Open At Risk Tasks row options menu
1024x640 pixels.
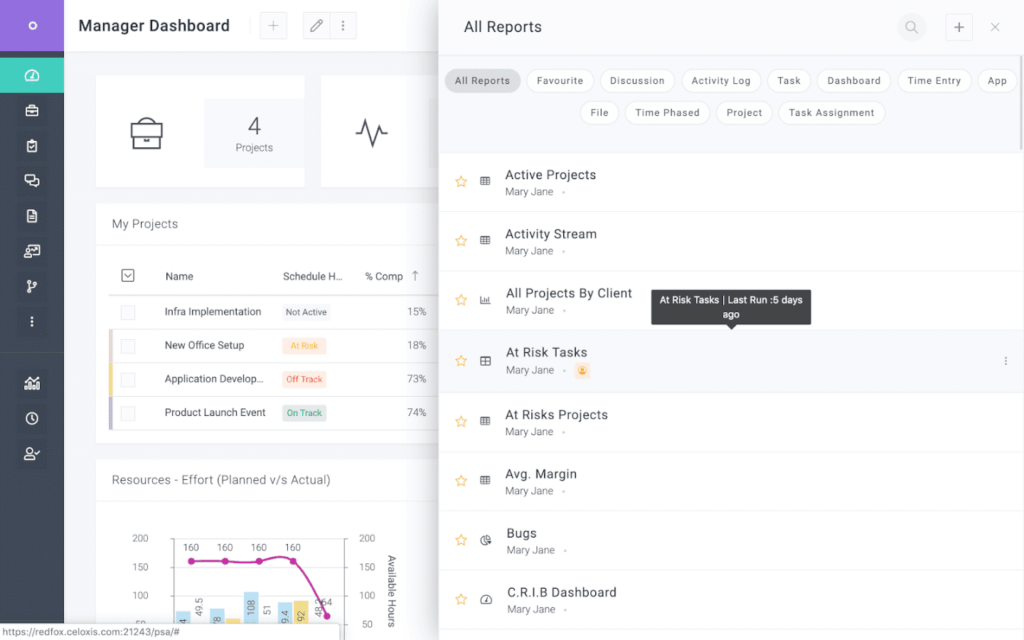[1005, 361]
